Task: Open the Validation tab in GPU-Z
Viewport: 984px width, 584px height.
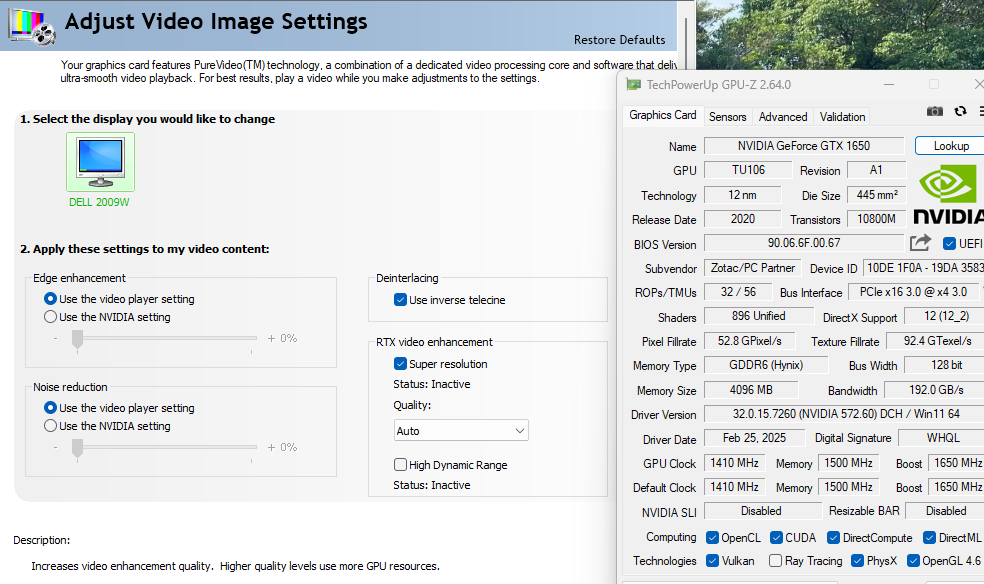Action: 842,117
